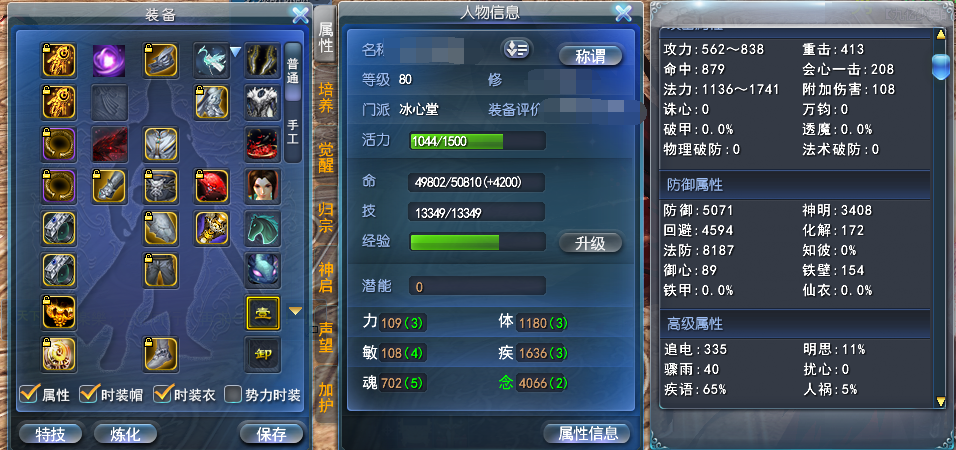956x450 pixels.
Task: Open the 觉醒 side tab
Action: [326, 156]
